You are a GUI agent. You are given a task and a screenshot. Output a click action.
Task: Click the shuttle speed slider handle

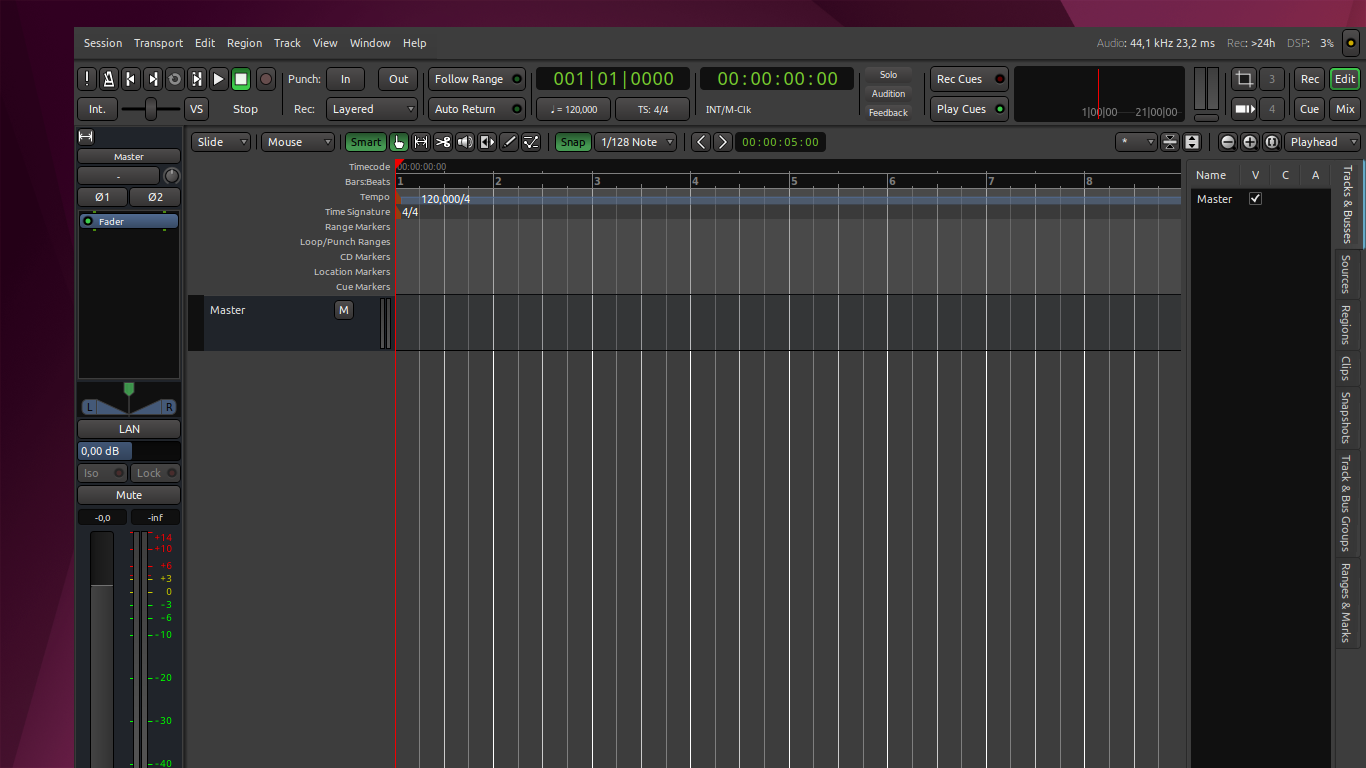coord(151,109)
